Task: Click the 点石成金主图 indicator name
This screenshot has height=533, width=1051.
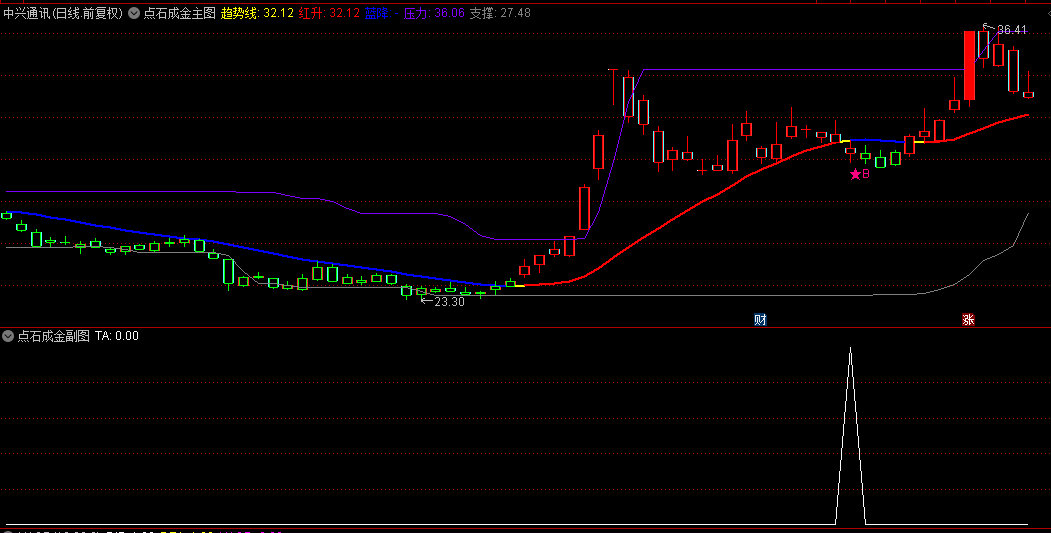Action: pos(179,13)
